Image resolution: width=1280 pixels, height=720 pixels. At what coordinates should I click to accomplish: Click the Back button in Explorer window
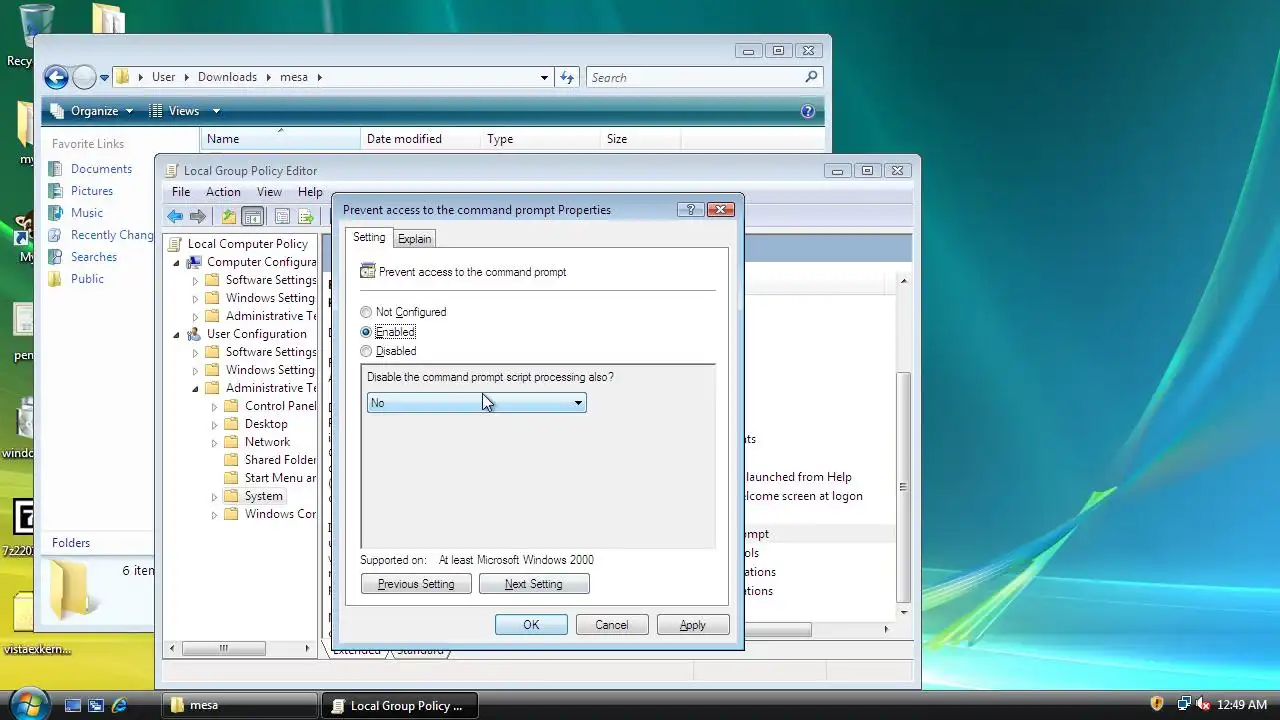[x=56, y=77]
